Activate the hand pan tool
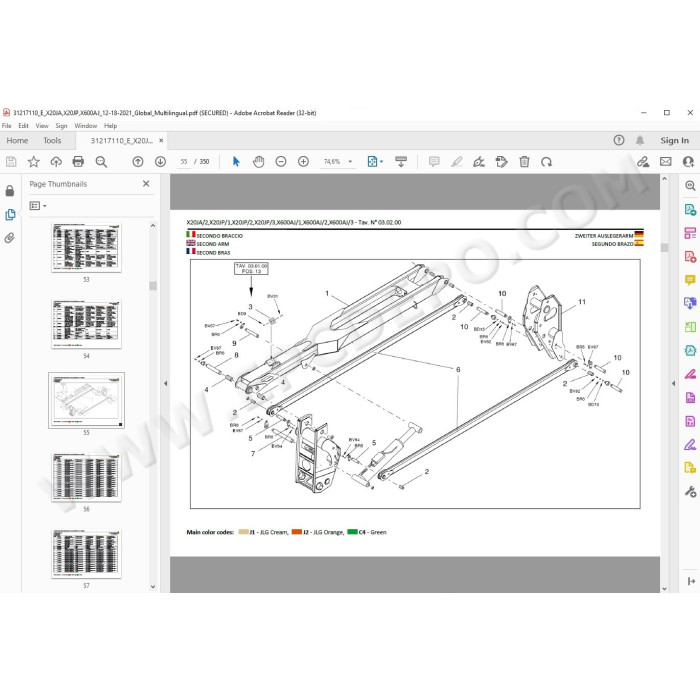700x700 pixels. (x=258, y=162)
